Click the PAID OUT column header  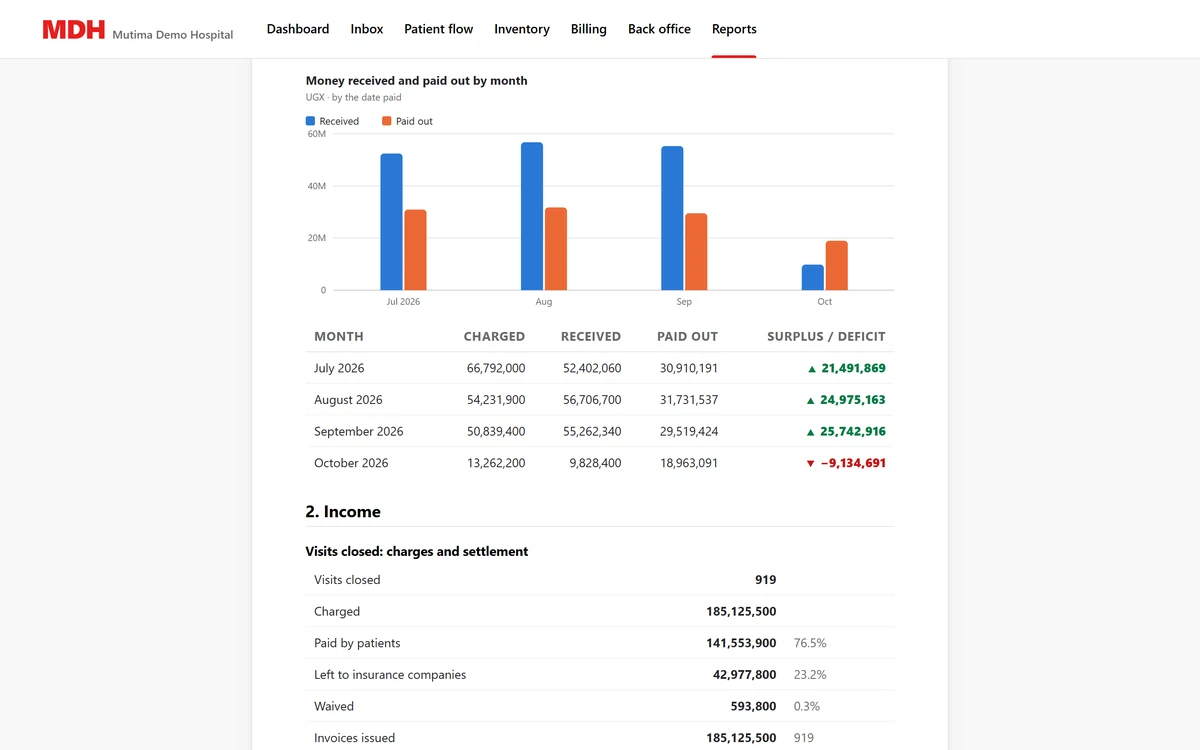(687, 336)
